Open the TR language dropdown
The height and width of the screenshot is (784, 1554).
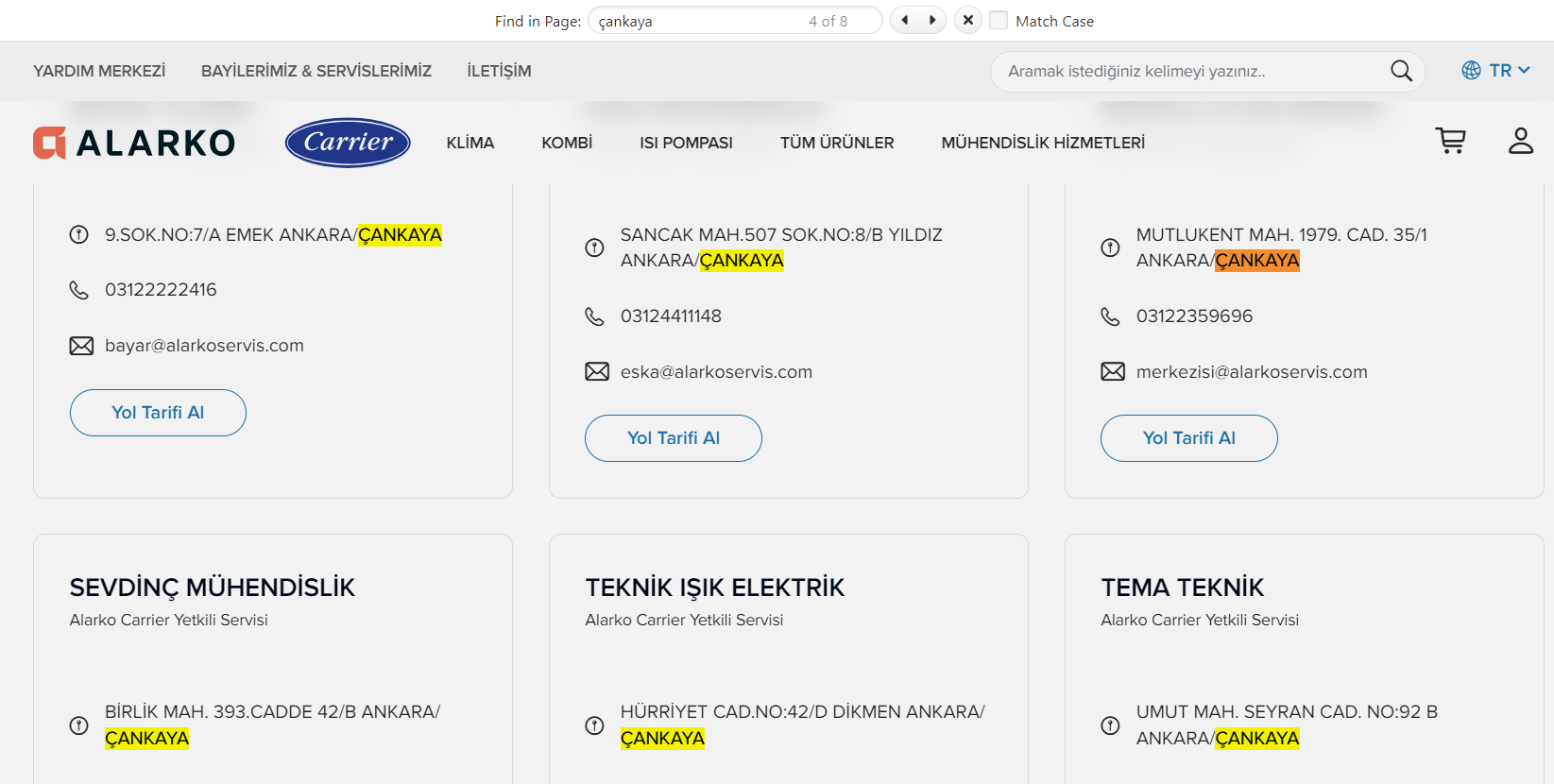[x=1509, y=70]
